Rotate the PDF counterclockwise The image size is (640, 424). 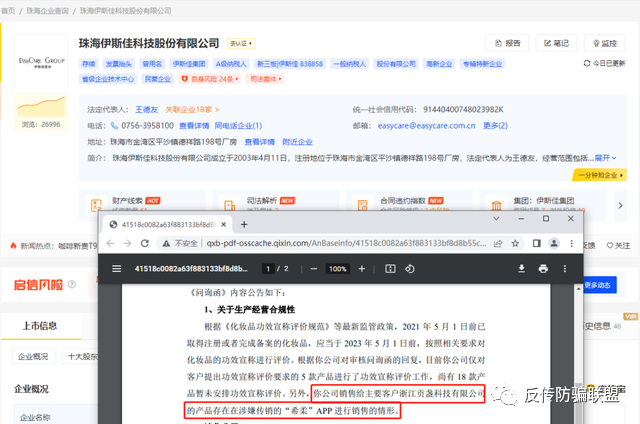pyautogui.click(x=410, y=269)
